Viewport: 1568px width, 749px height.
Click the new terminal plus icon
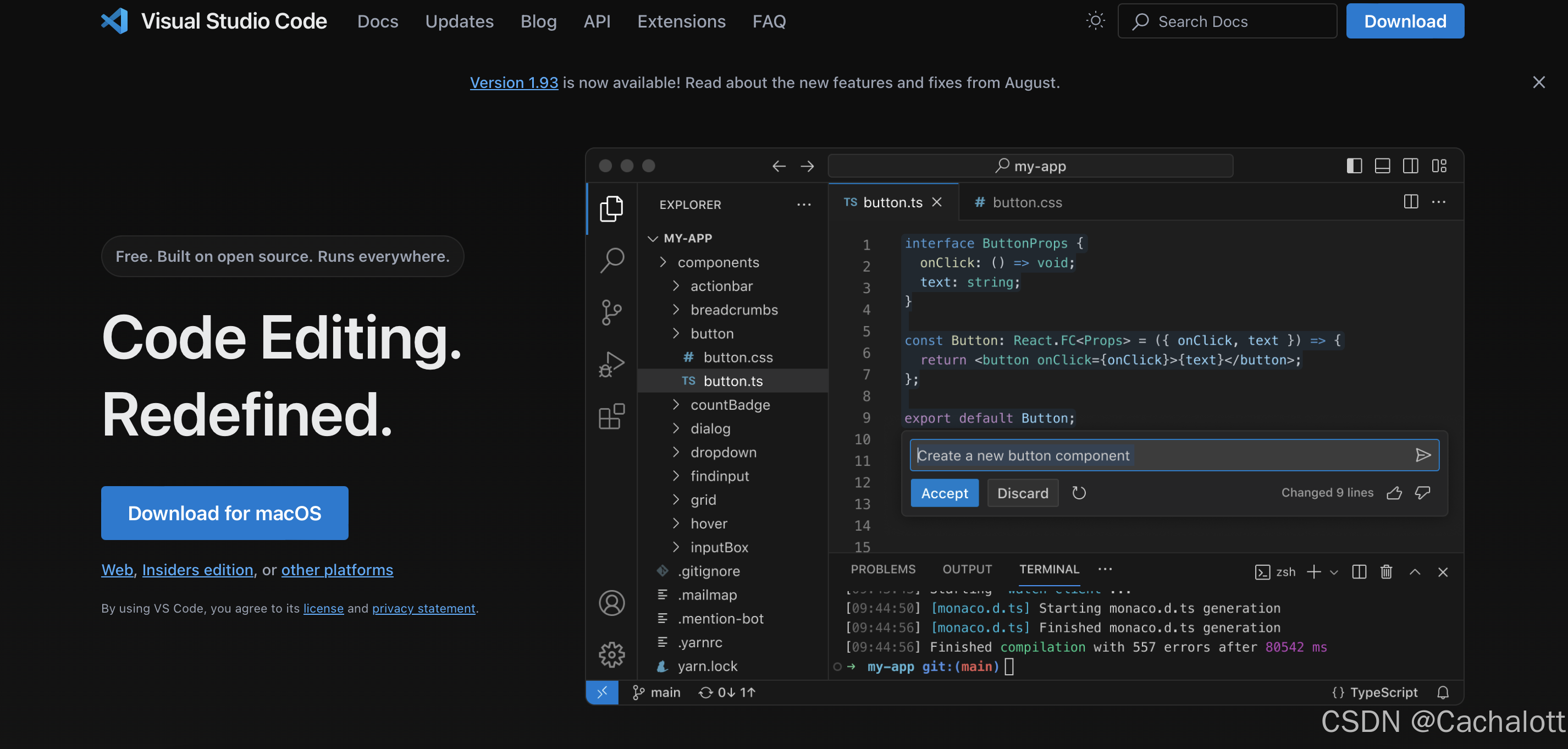coord(1313,572)
